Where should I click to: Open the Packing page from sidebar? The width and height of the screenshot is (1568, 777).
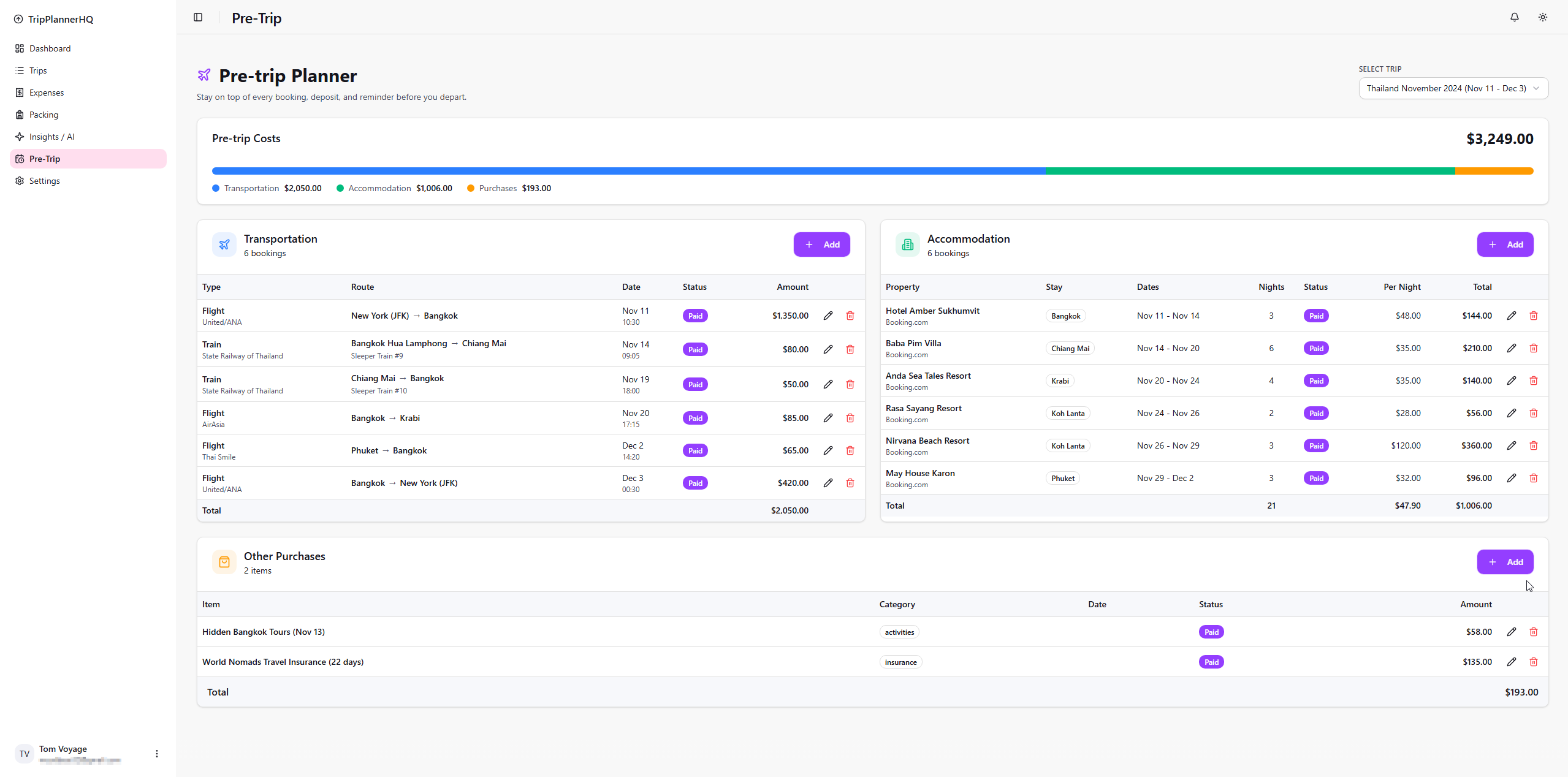click(x=44, y=114)
